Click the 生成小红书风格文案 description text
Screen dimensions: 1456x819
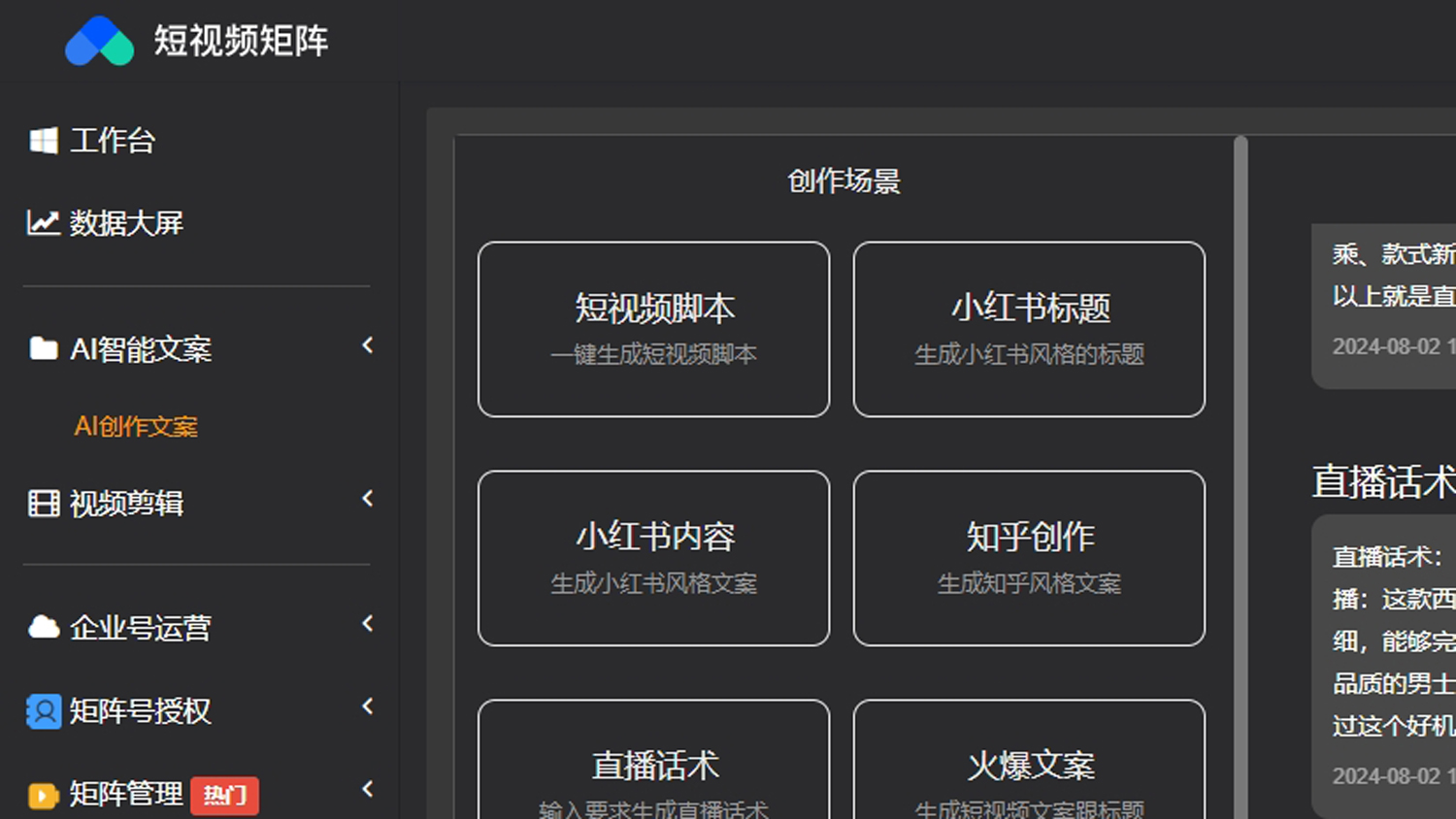tap(654, 583)
